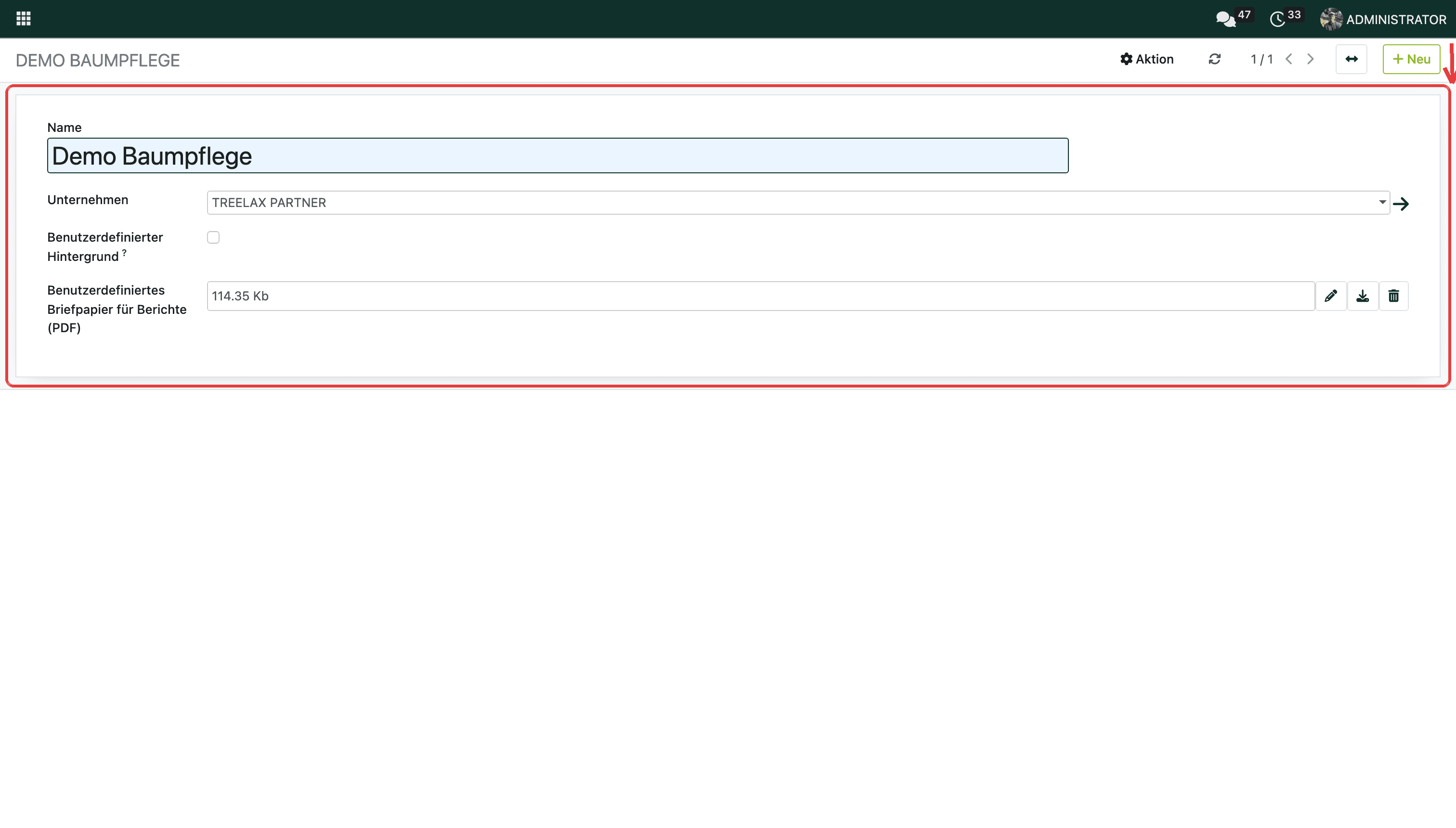Expand the Unternehmen dropdown arrow
The height and width of the screenshot is (828, 1456).
pos(1382,203)
